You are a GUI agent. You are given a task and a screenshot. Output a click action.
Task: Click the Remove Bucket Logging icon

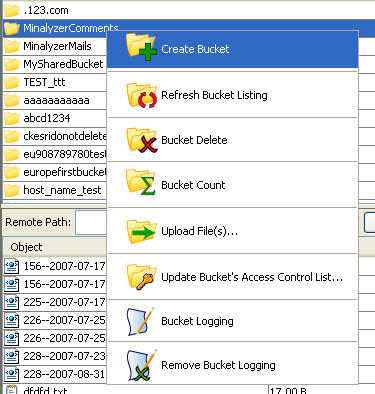[x=142, y=365]
